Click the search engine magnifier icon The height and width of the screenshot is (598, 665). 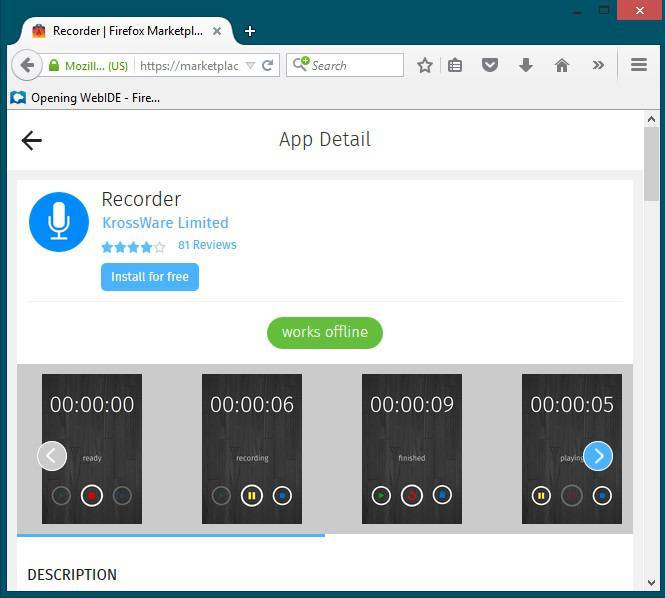click(x=301, y=64)
